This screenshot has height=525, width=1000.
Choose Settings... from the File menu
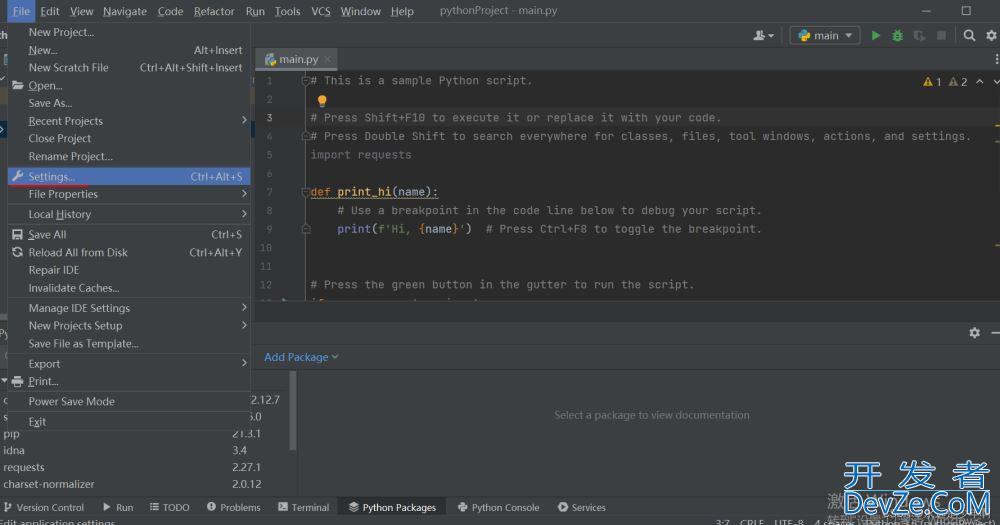pos(129,177)
